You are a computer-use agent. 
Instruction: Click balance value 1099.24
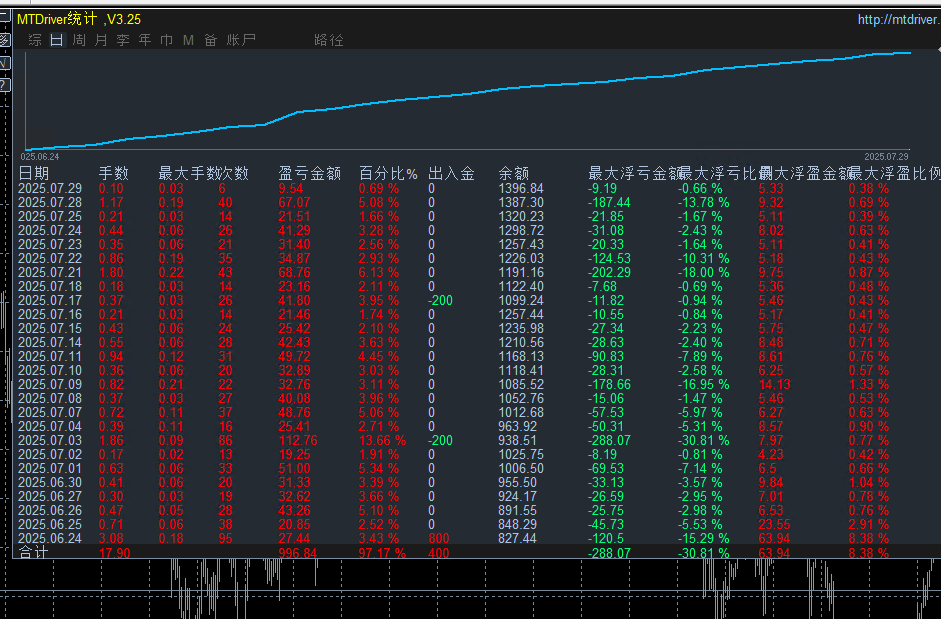coord(521,300)
